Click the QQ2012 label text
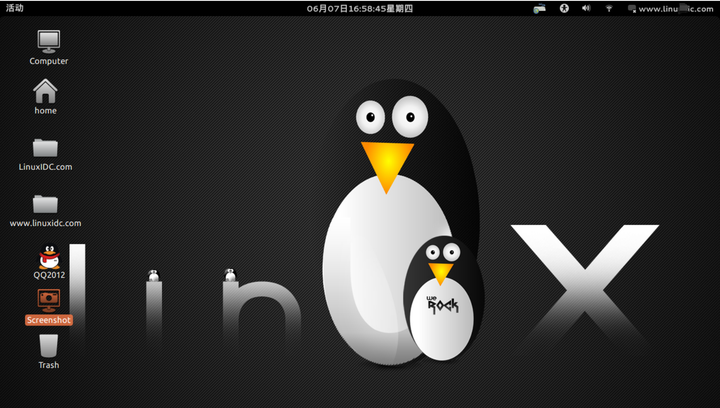 (49, 275)
